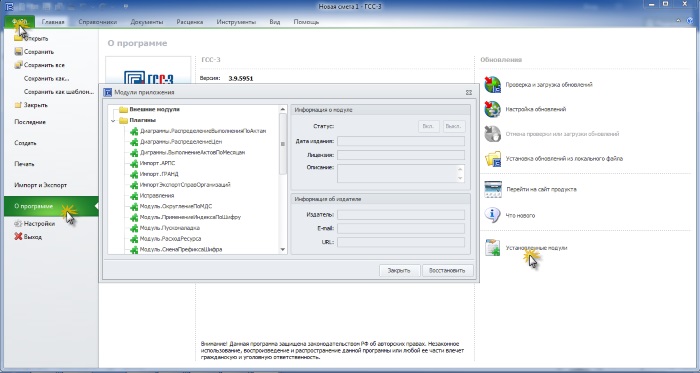Collapse the Плагины tree folder
700x373 pixels.
click(x=113, y=120)
